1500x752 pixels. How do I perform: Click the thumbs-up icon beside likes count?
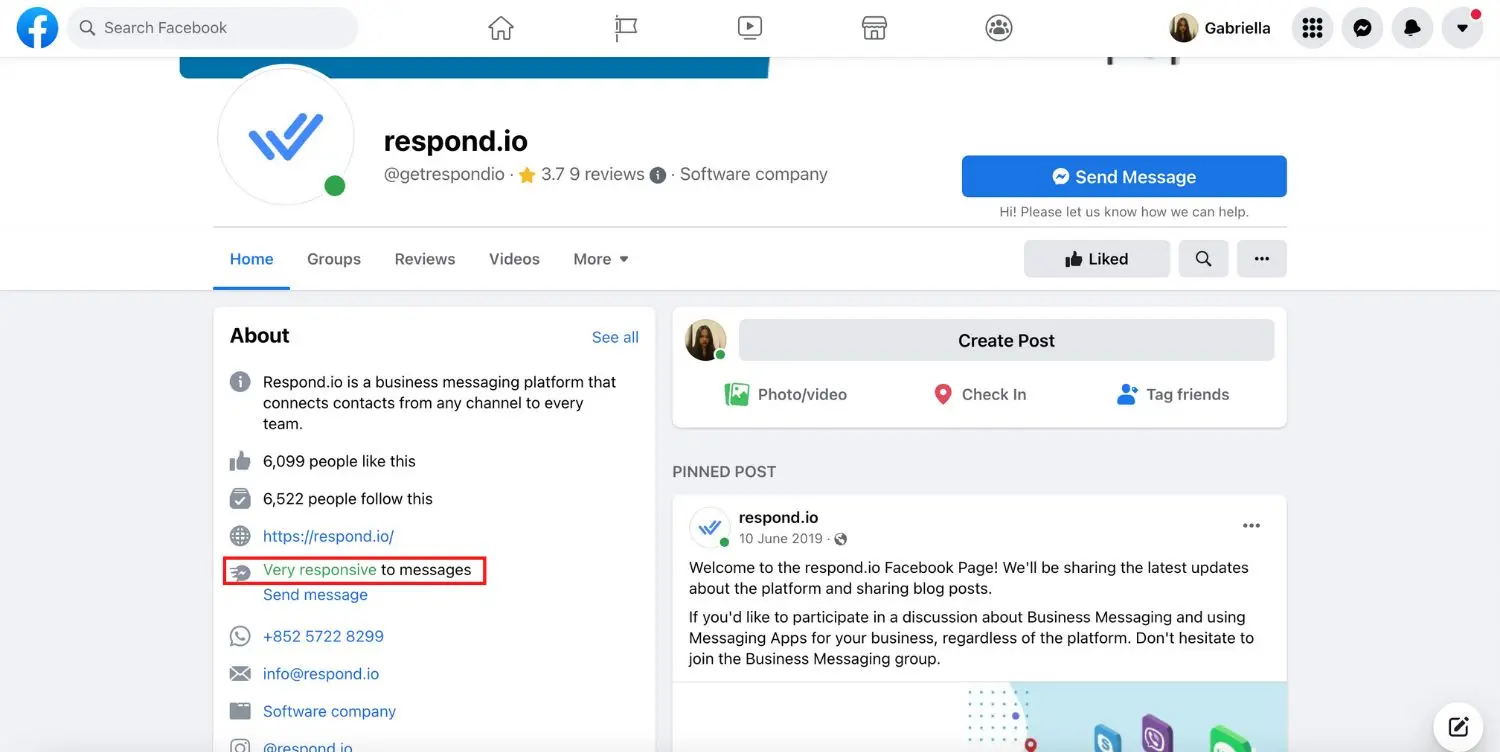(240, 461)
